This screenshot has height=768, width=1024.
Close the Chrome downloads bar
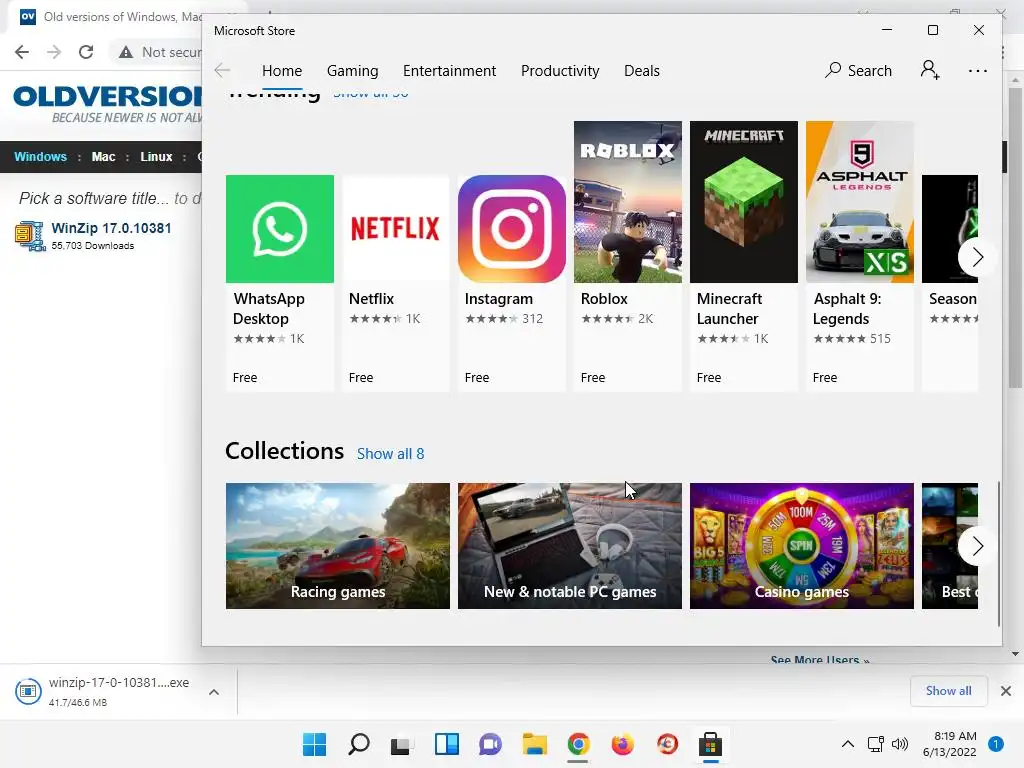pyautogui.click(x=1006, y=691)
